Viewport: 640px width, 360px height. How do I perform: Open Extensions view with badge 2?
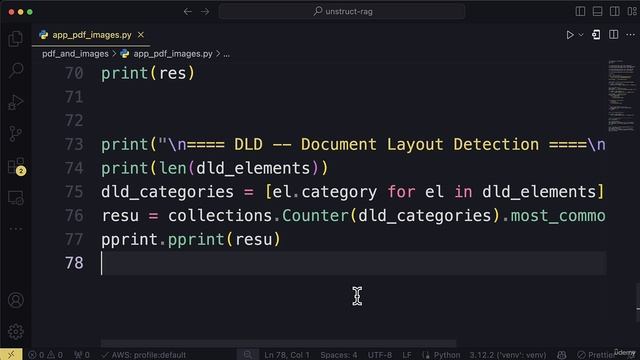tap(16, 167)
